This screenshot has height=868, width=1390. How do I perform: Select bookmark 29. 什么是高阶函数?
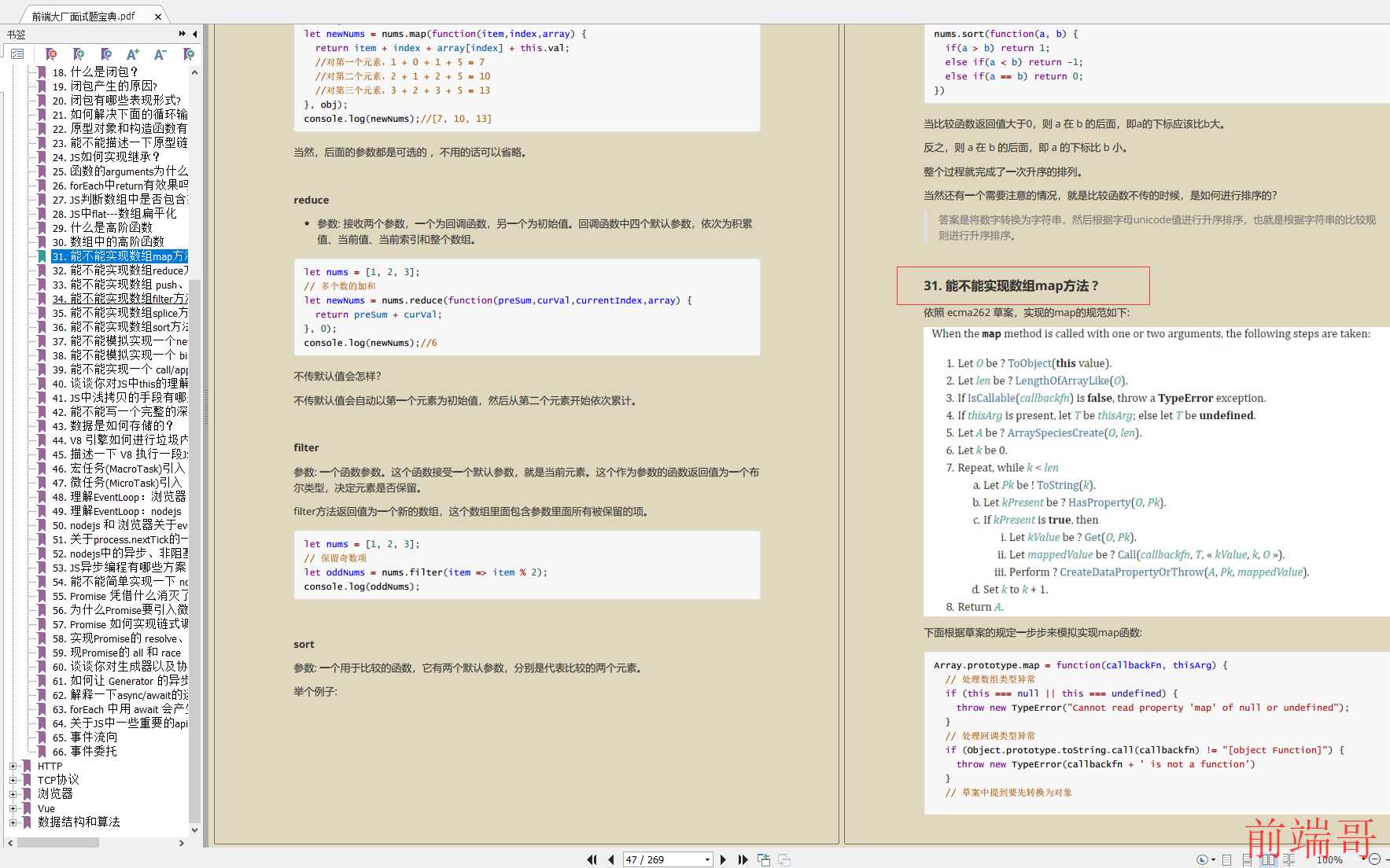coord(102,227)
